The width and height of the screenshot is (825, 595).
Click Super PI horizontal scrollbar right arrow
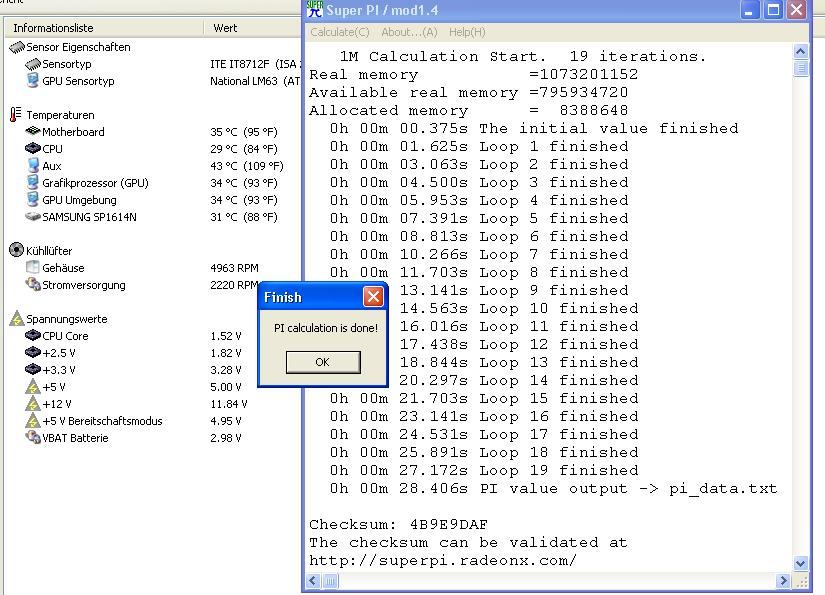(x=783, y=580)
